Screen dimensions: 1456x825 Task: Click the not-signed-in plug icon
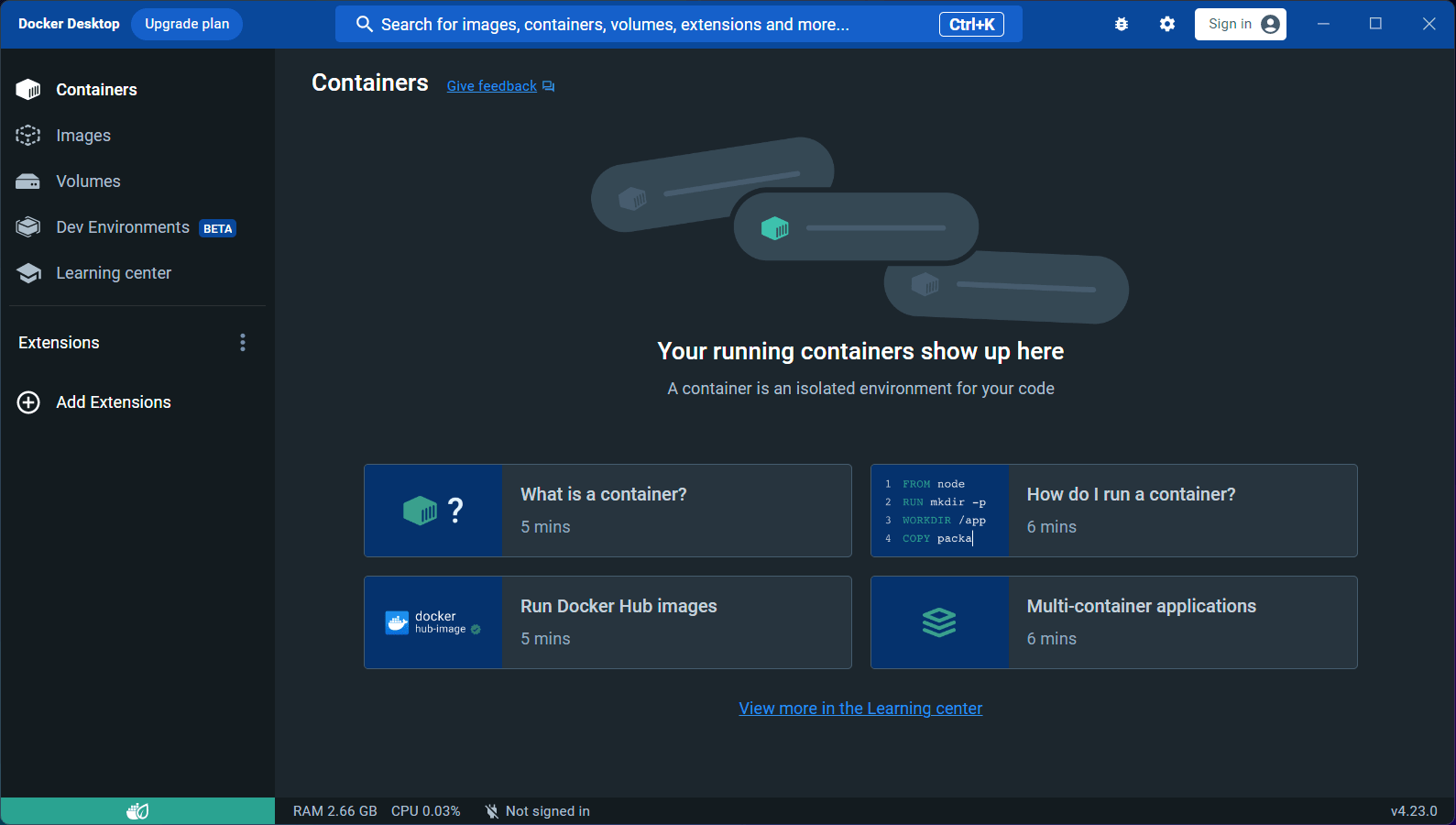pos(492,811)
